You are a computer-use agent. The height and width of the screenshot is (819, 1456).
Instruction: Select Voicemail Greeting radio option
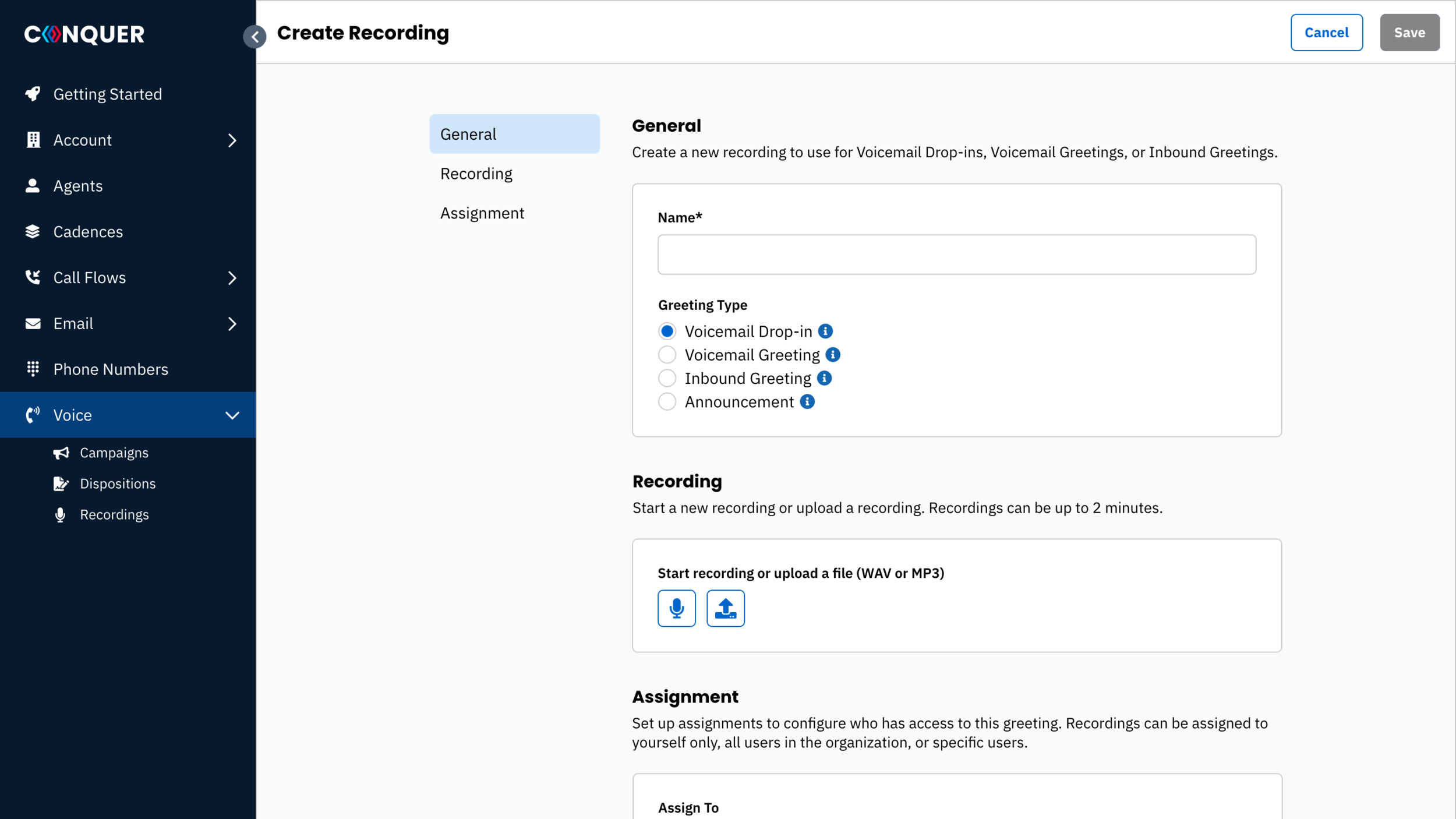[x=667, y=355]
